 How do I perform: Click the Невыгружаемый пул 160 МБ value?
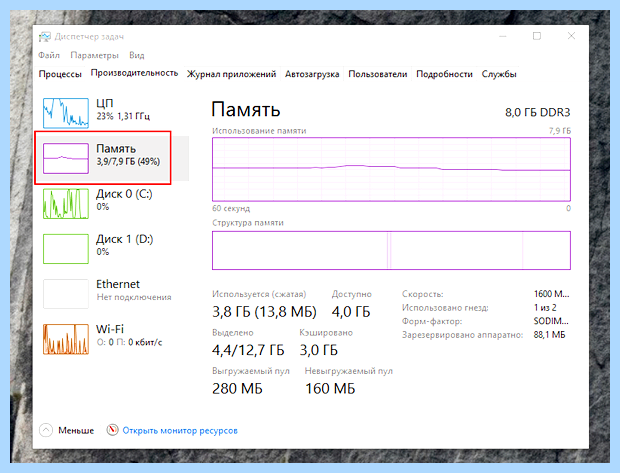(330, 388)
